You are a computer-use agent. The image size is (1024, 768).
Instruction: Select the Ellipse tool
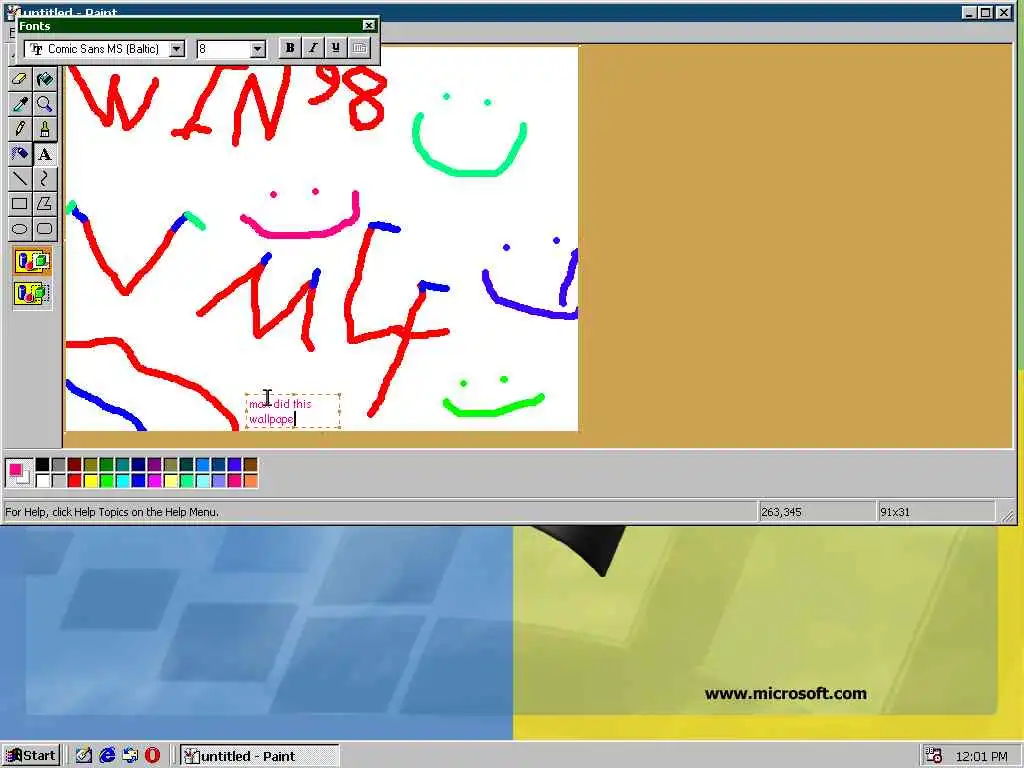pos(20,228)
